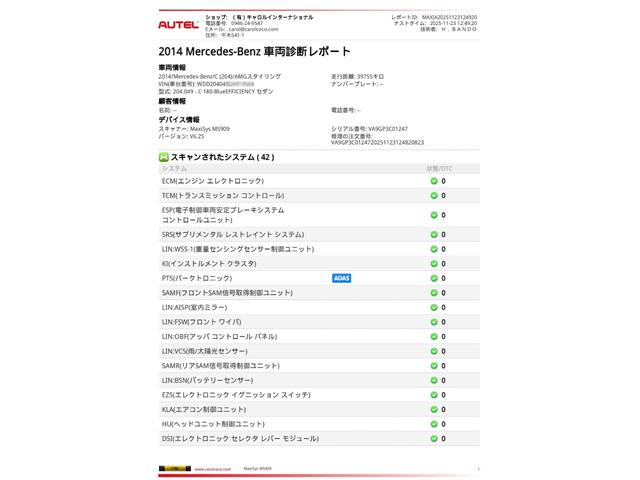The width and height of the screenshot is (640, 480).
Task: Click the serial number VA9GP3C01247
Action: [x=388, y=129]
